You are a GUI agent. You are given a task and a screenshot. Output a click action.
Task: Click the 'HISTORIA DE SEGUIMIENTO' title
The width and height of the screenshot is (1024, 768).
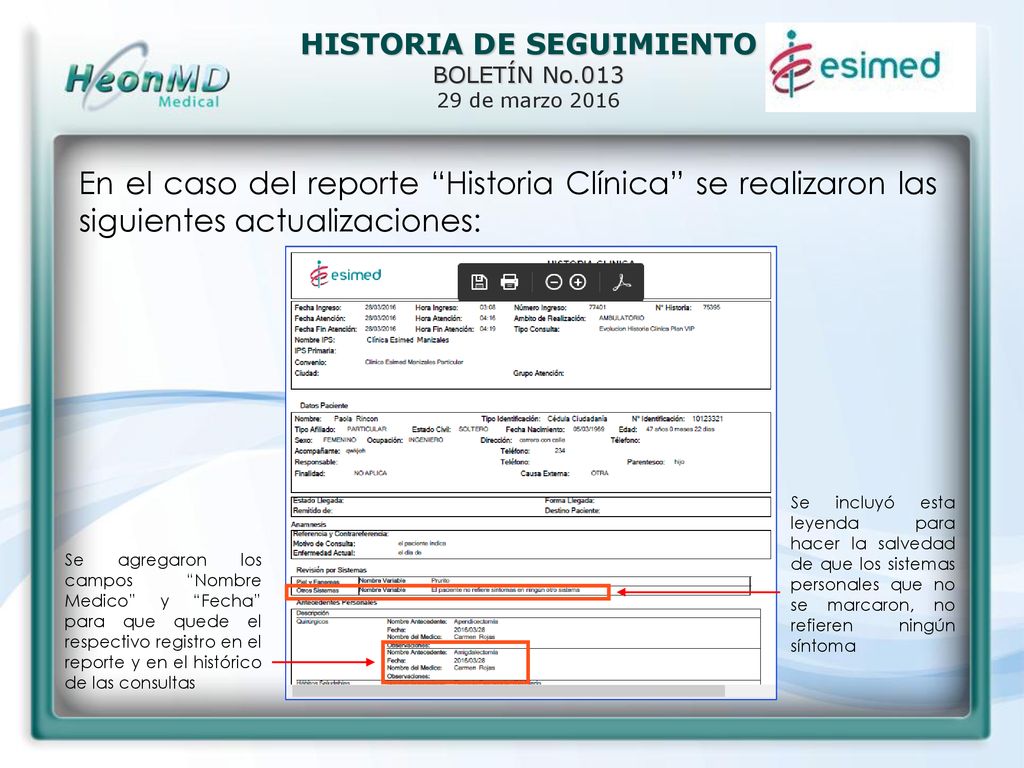pyautogui.click(x=528, y=44)
